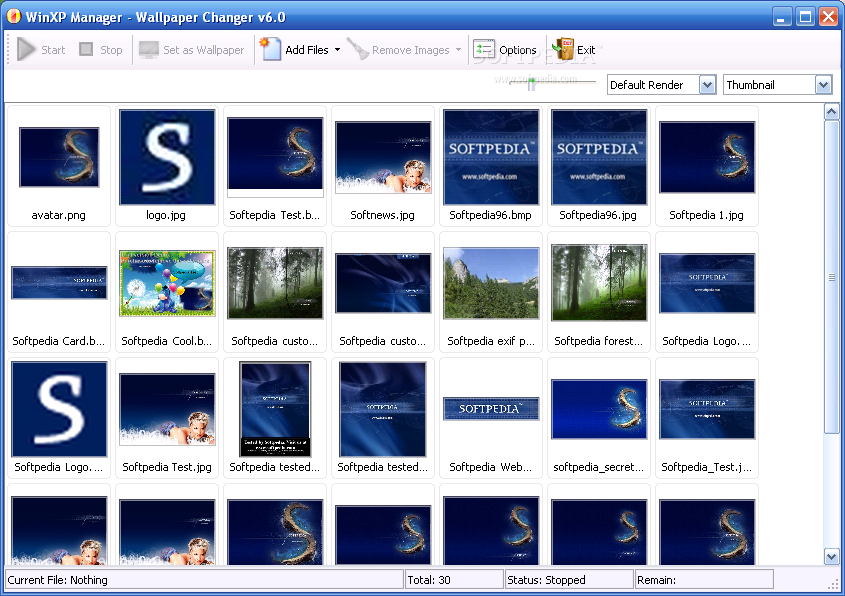Screen dimensions: 845x596
Task: Click the scroll down arrow
Action: [x=831, y=556]
